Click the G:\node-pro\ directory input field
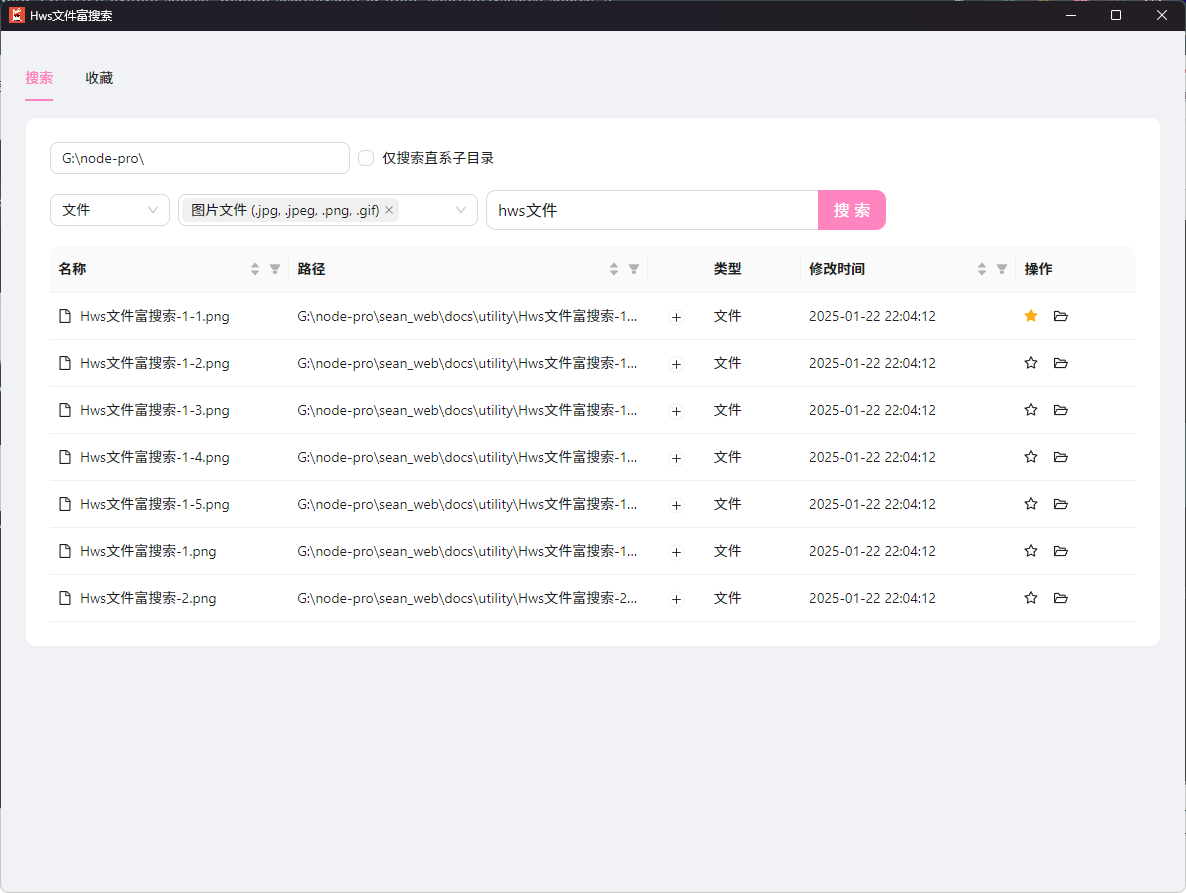 (200, 158)
